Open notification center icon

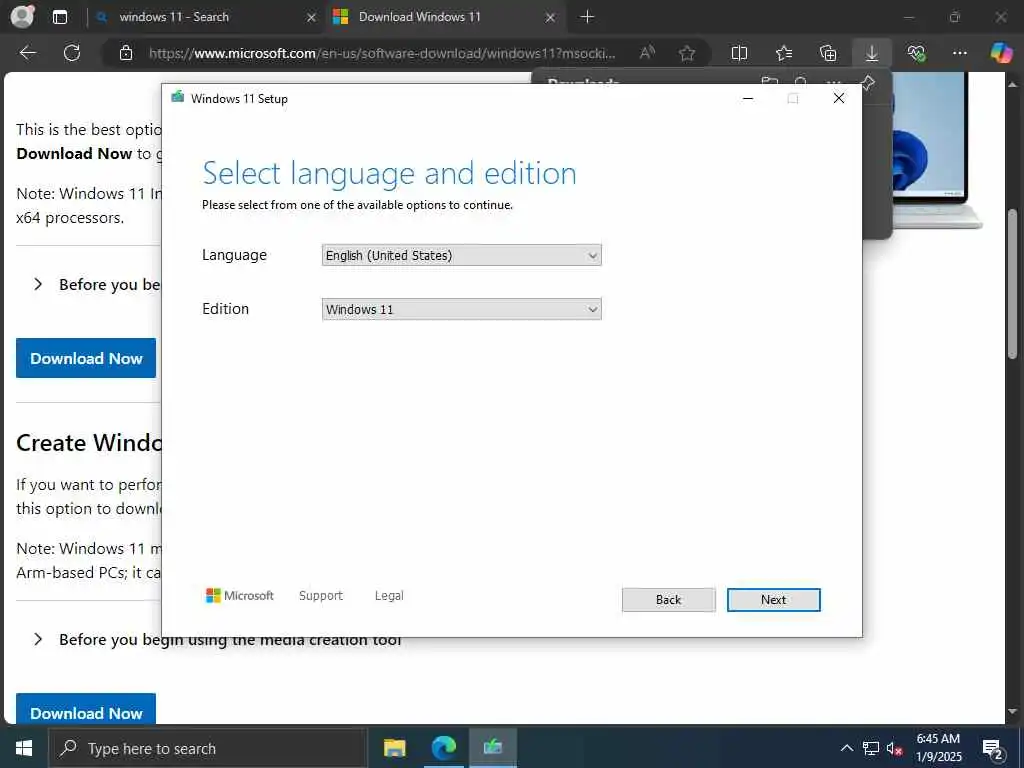pos(993,748)
